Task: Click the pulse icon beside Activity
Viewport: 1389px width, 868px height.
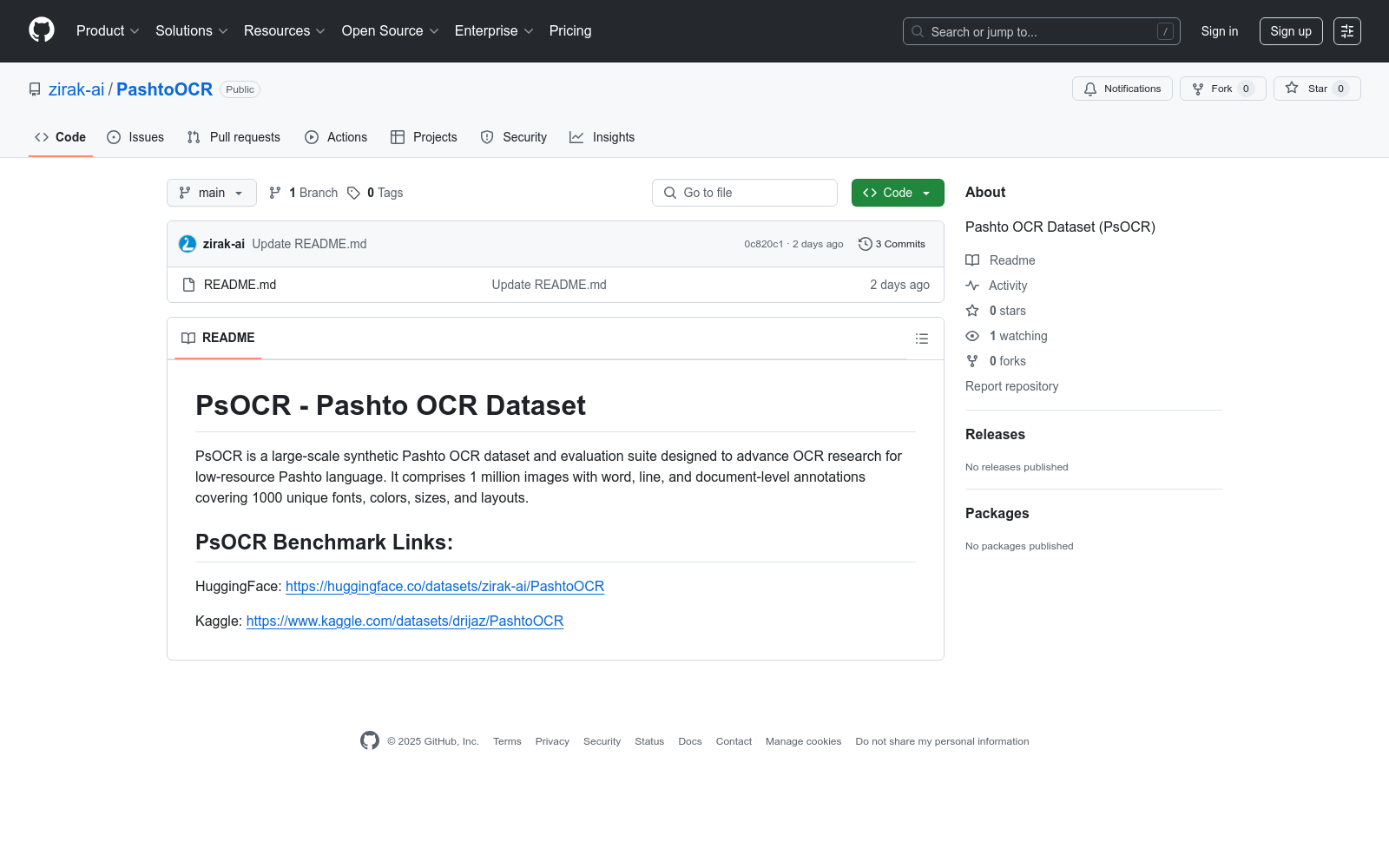Action: tap(972, 286)
